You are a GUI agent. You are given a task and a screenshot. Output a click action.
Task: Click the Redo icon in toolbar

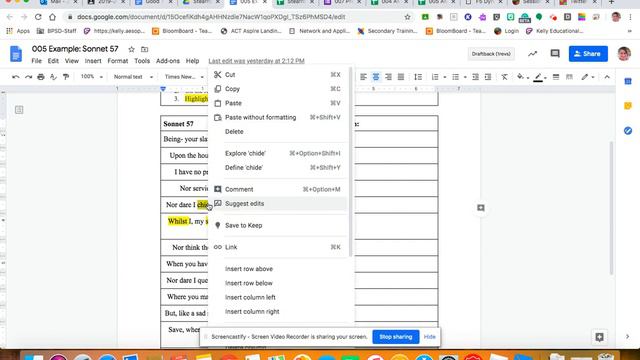coord(28,77)
